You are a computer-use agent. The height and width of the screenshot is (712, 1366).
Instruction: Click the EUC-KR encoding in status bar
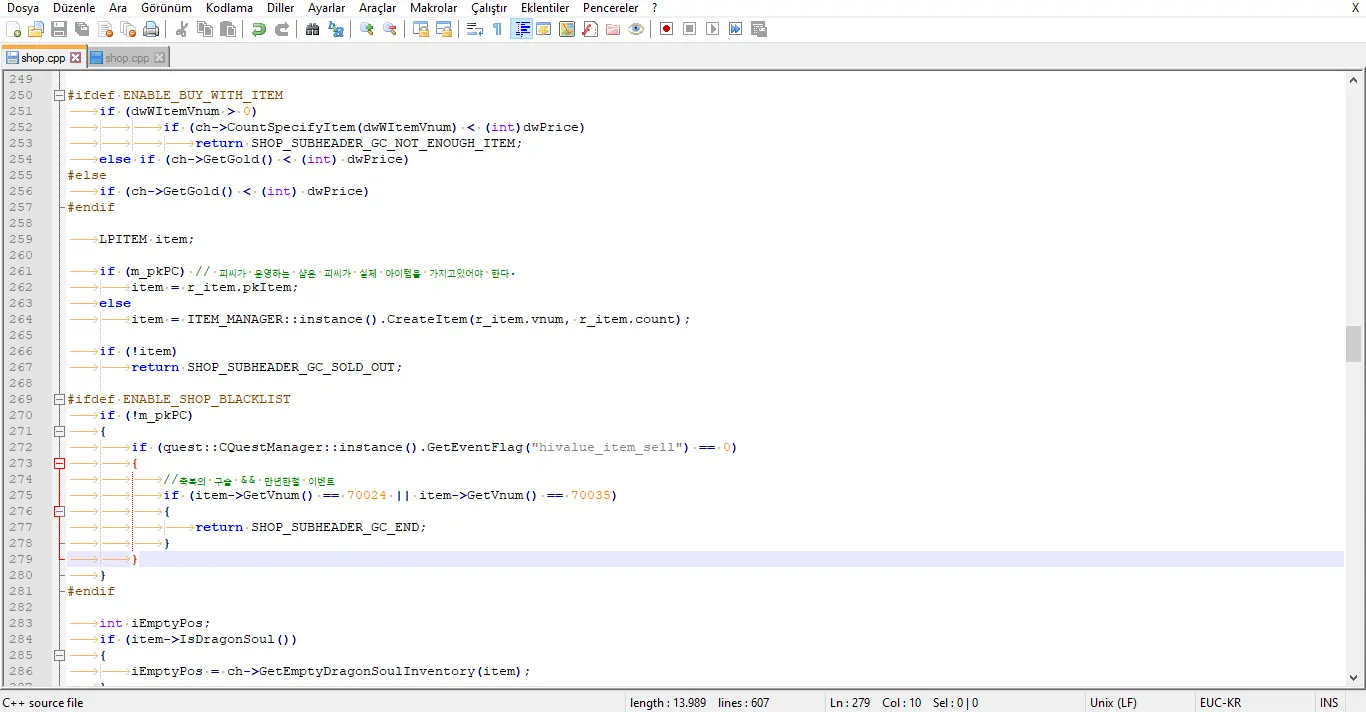[x=1221, y=703]
